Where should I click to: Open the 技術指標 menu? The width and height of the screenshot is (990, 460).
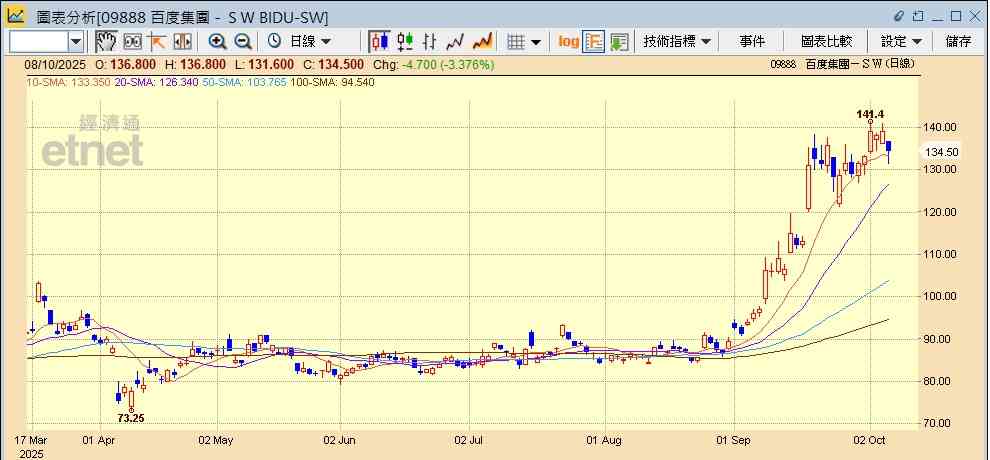(677, 41)
